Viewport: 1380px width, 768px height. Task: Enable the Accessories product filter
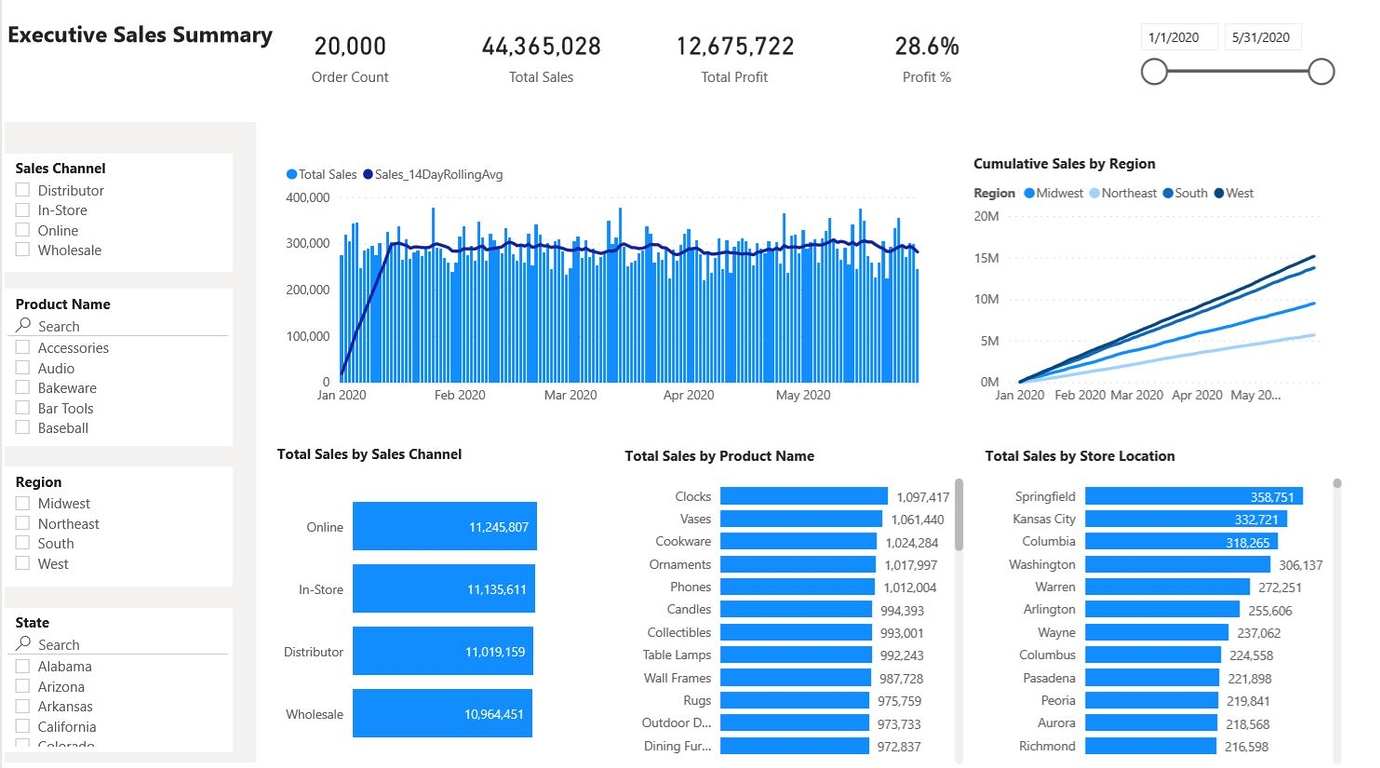click(x=22, y=347)
